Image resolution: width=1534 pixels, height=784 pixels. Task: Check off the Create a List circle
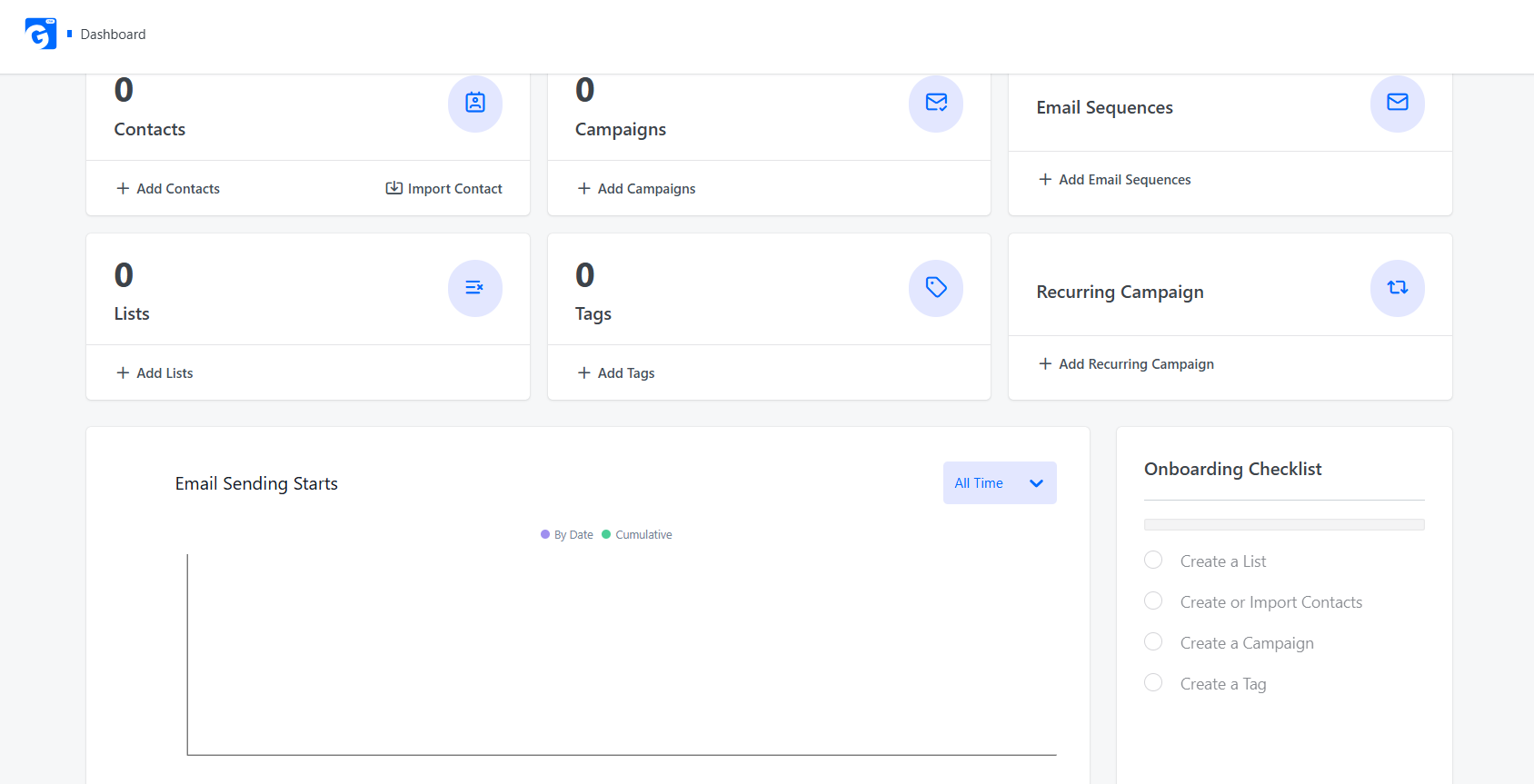click(1153, 560)
